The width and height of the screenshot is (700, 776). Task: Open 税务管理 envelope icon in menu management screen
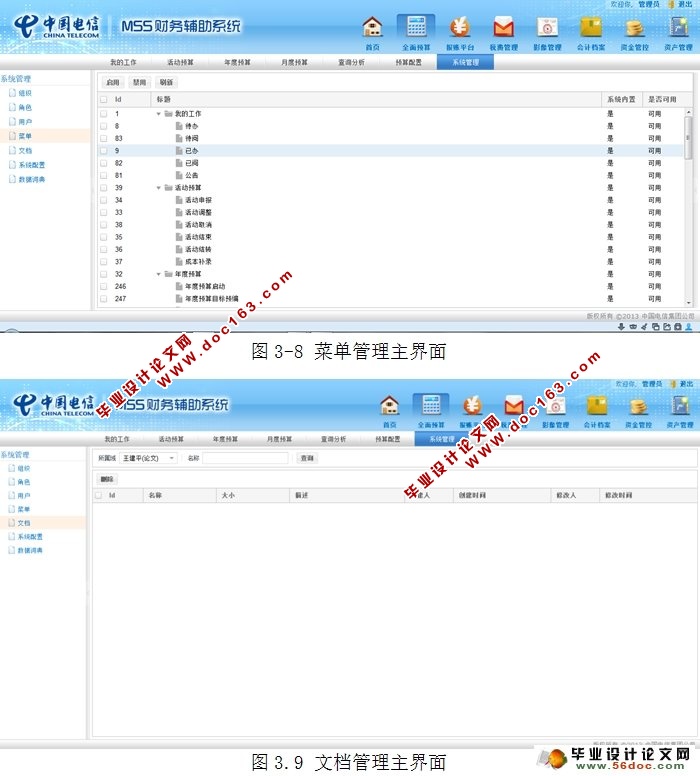503,27
